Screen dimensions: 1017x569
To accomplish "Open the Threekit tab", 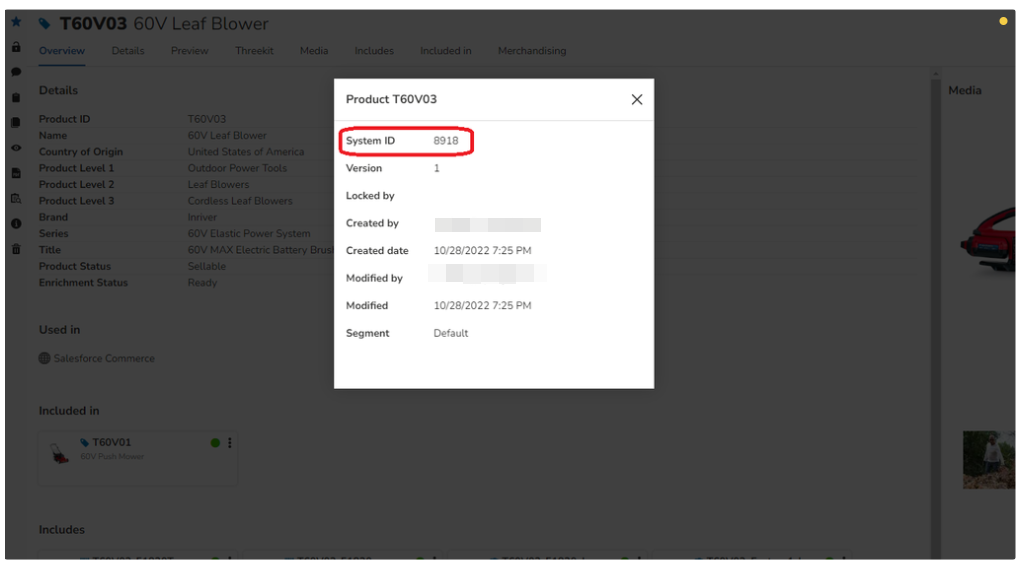I will point(254,51).
